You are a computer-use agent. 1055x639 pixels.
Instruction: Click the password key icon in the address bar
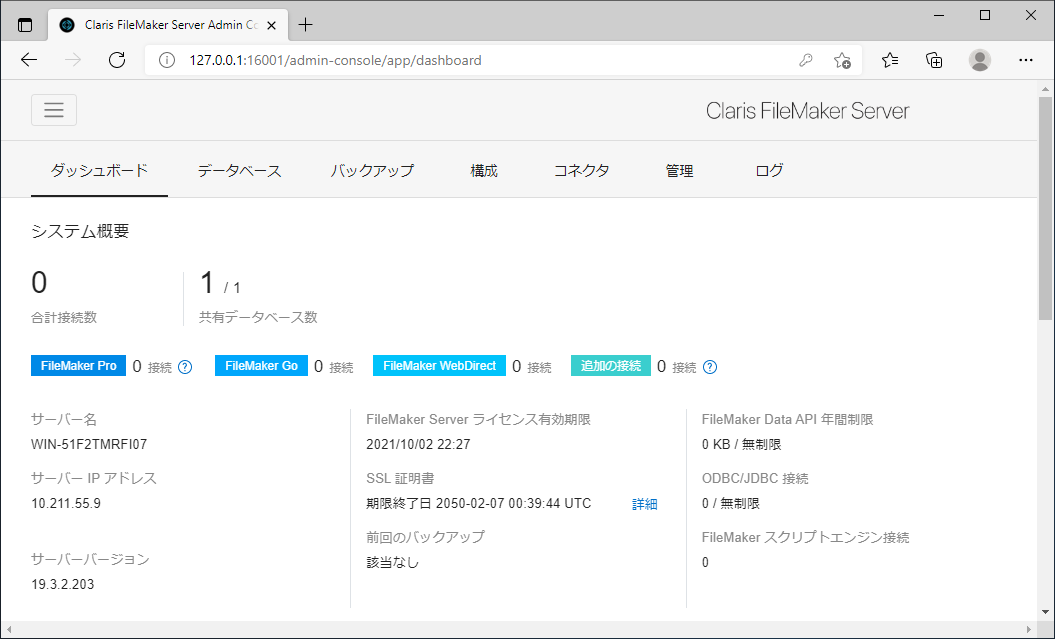pyautogui.click(x=806, y=60)
